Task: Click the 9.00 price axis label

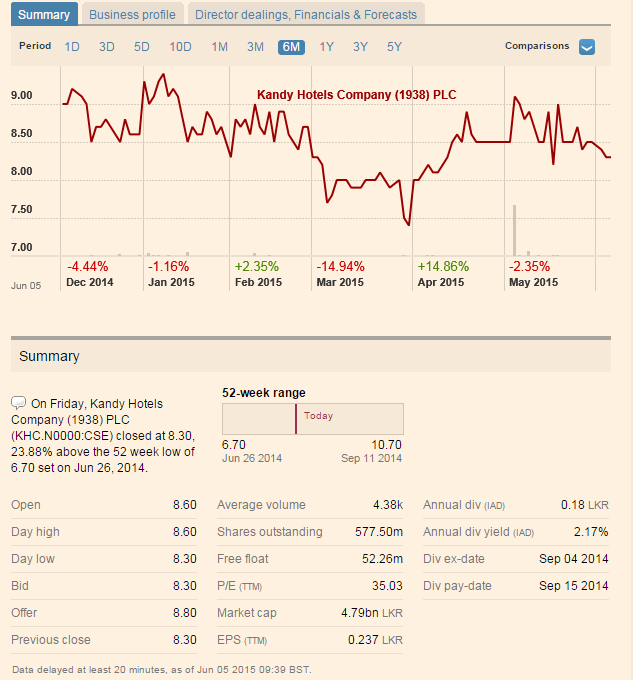Action: pyautogui.click(x=22, y=95)
